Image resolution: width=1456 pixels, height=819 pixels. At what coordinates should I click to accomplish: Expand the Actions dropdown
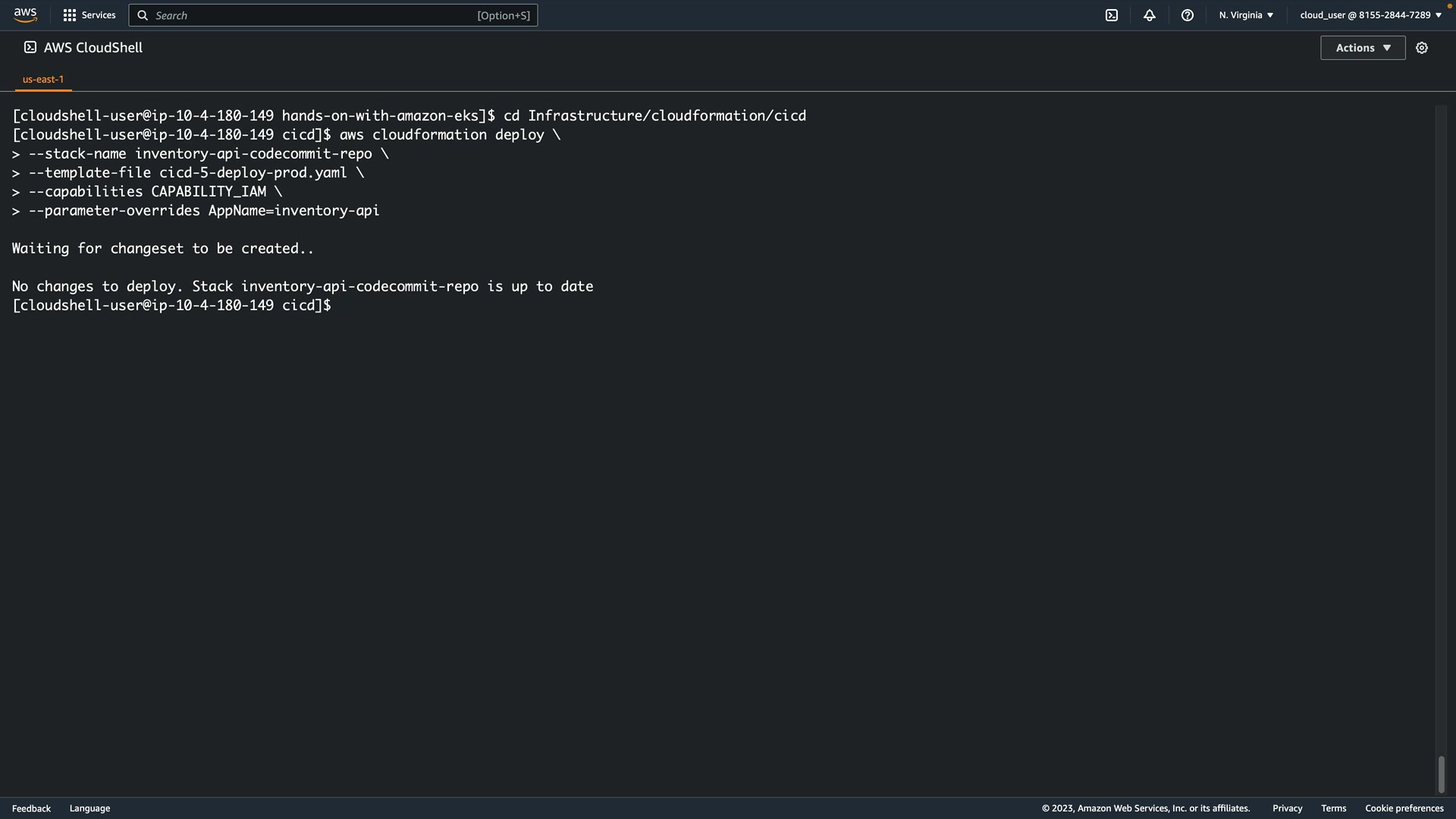tap(1363, 48)
